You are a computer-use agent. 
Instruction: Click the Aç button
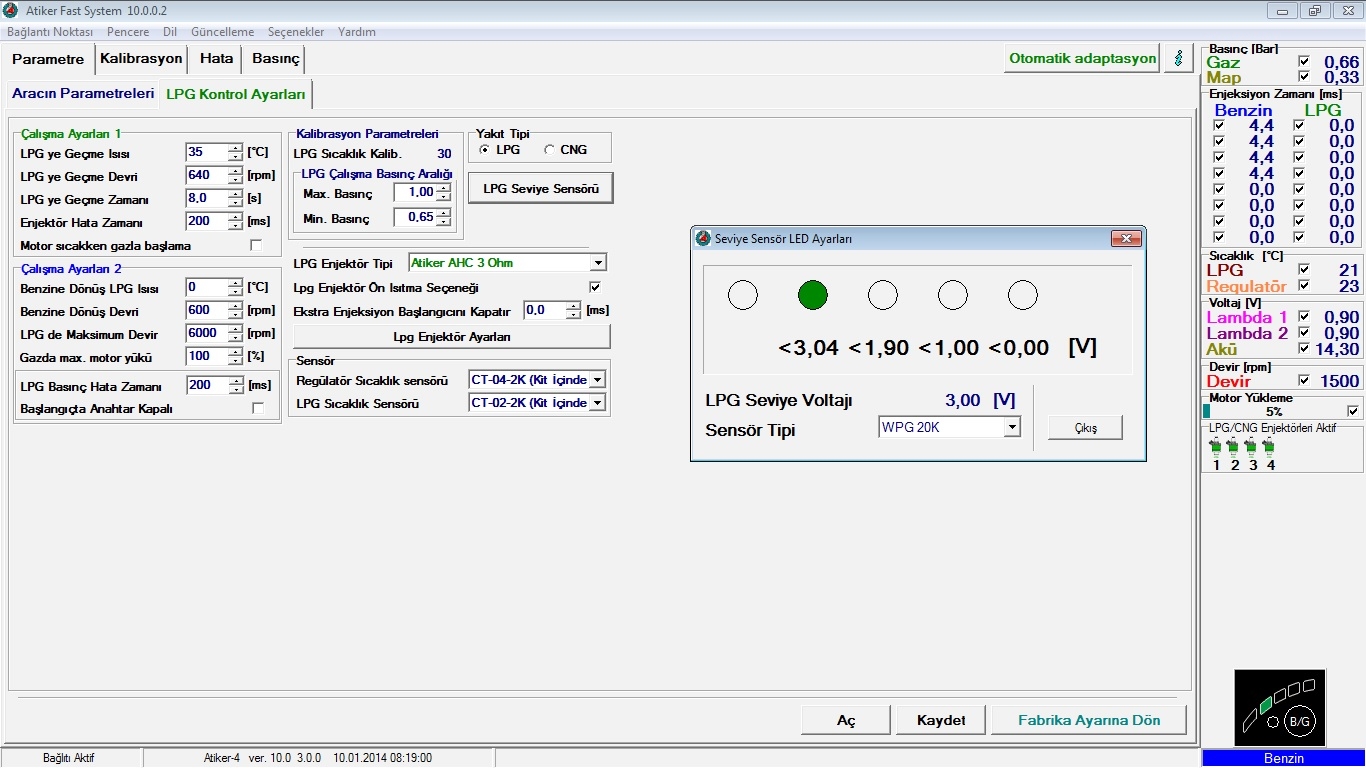tap(846, 720)
